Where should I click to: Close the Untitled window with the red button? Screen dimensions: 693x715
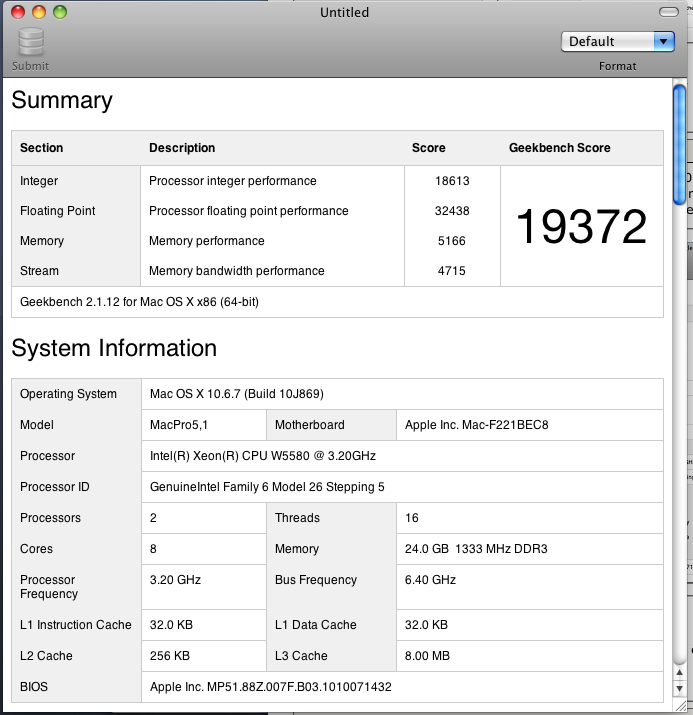click(x=18, y=12)
